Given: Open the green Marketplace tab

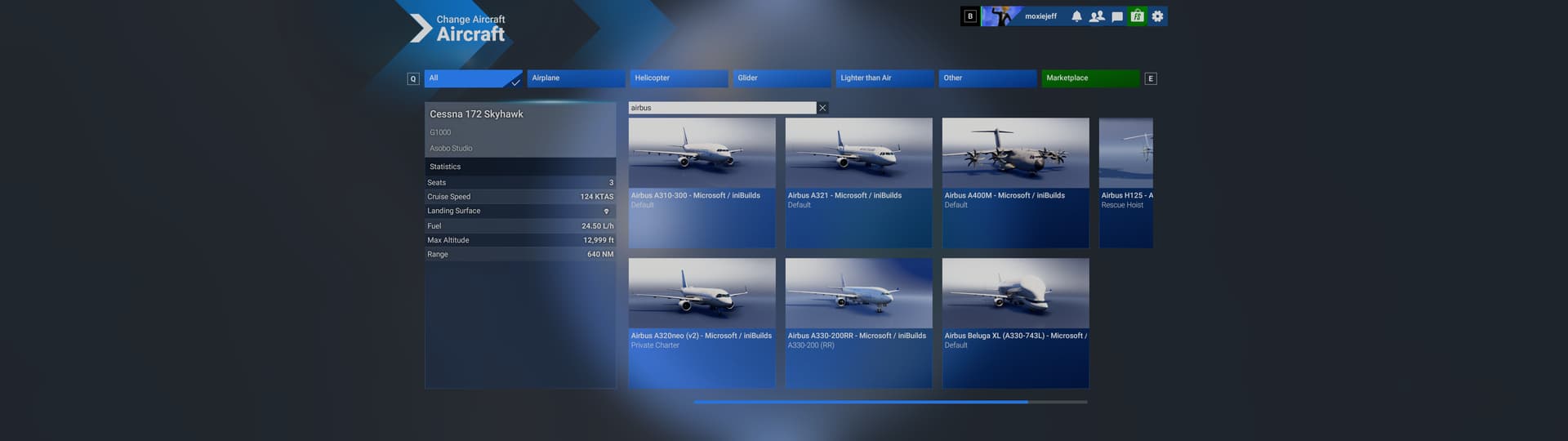Looking at the screenshot, I should (x=1090, y=78).
